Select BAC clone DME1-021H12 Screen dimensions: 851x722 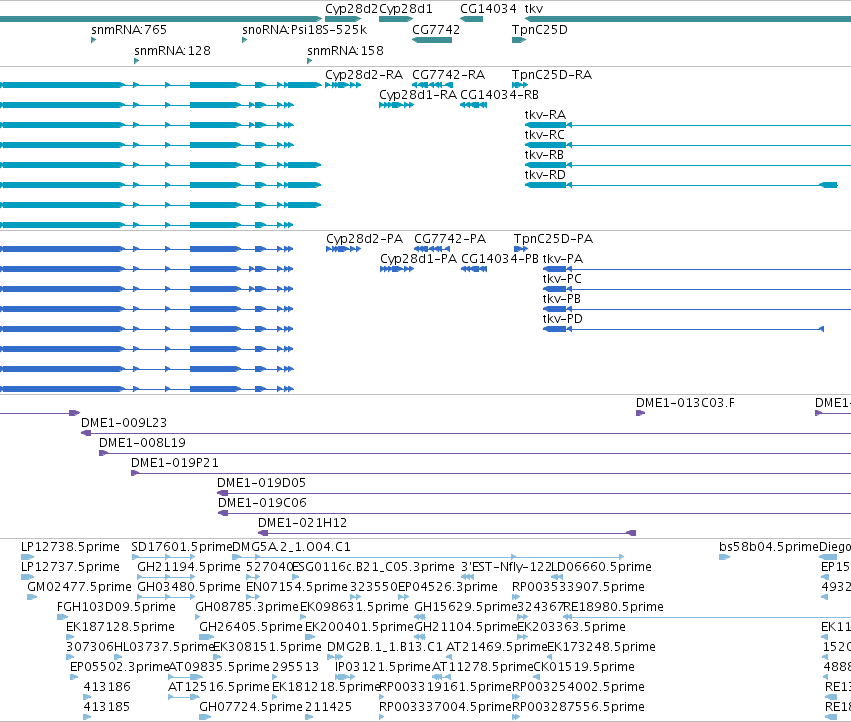point(447,533)
